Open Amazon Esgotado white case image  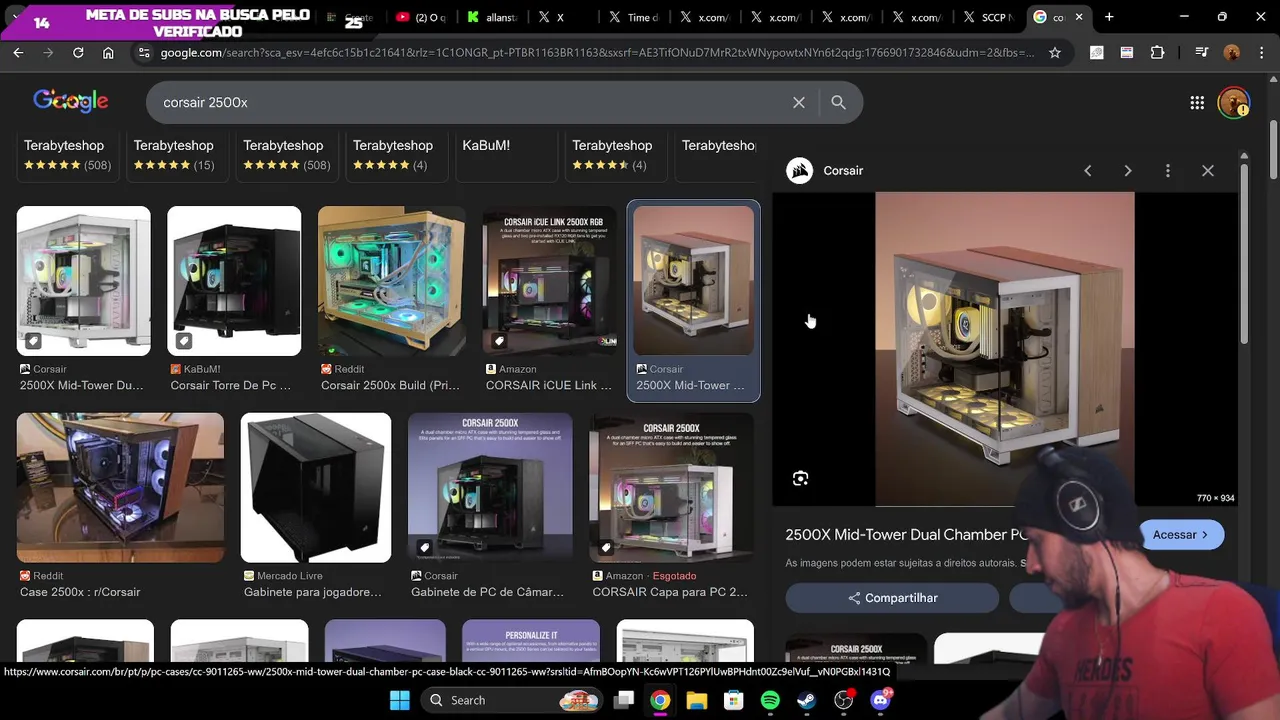click(x=671, y=488)
